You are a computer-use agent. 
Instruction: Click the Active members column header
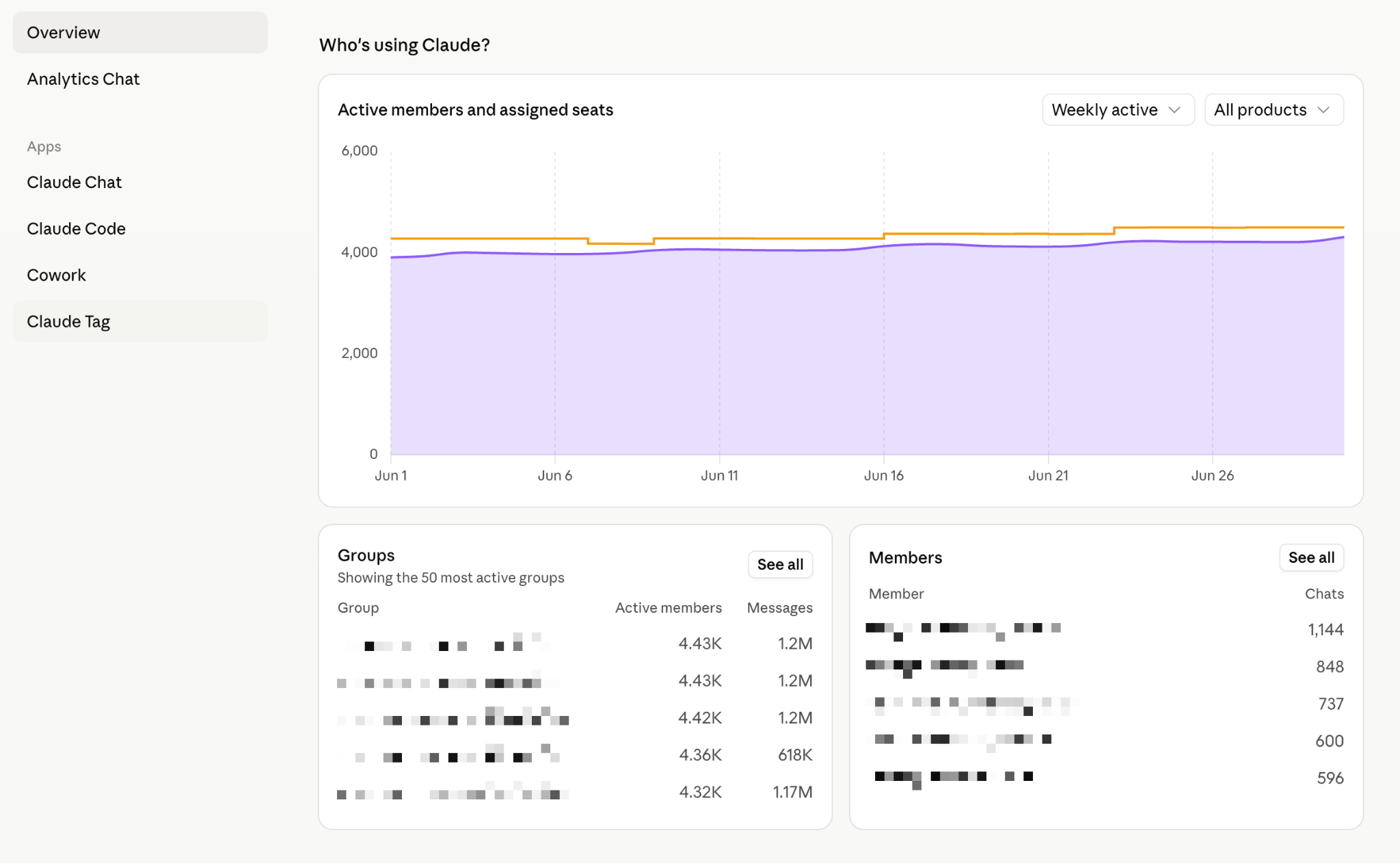pos(668,607)
